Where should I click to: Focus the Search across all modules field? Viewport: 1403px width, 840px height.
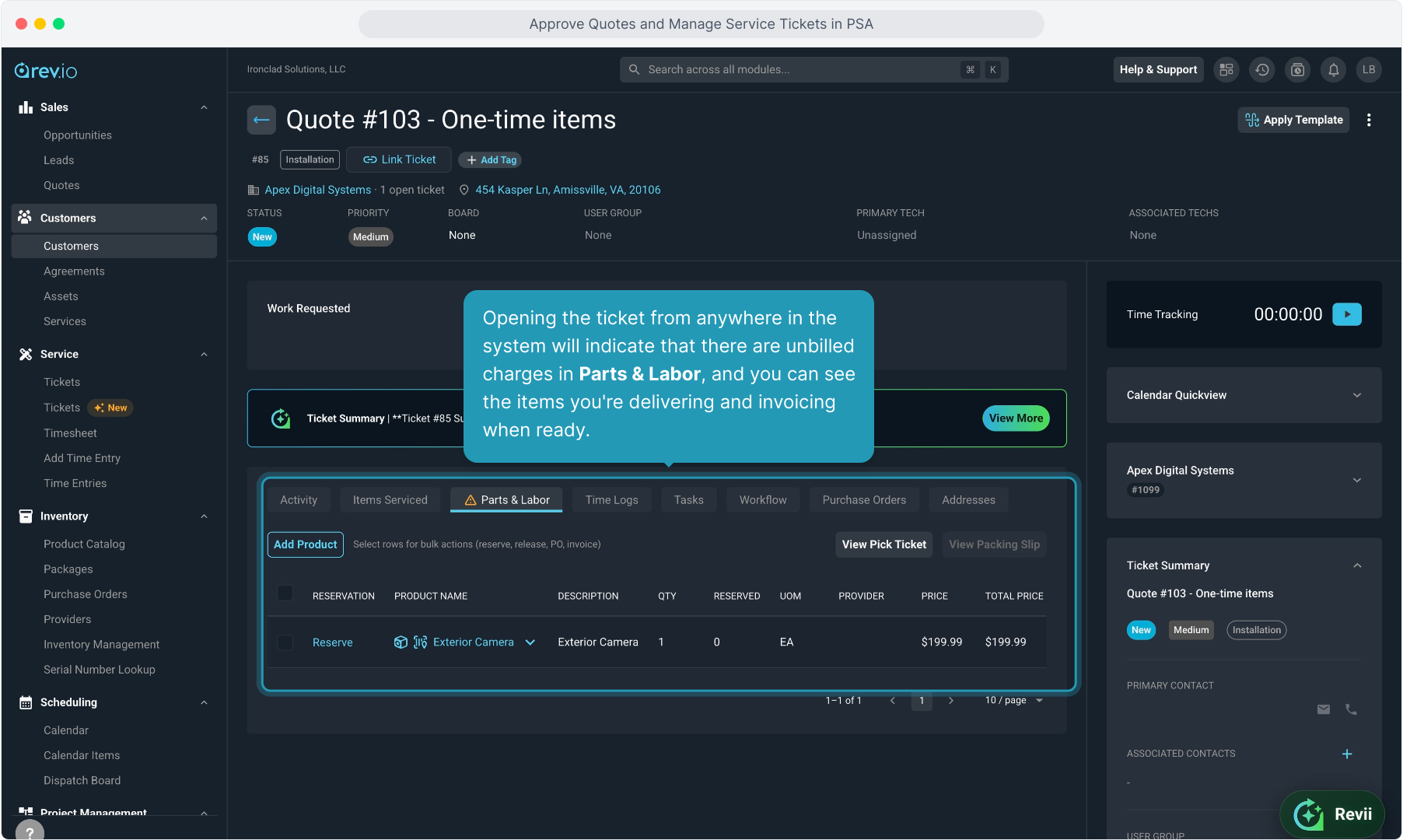[x=813, y=70]
